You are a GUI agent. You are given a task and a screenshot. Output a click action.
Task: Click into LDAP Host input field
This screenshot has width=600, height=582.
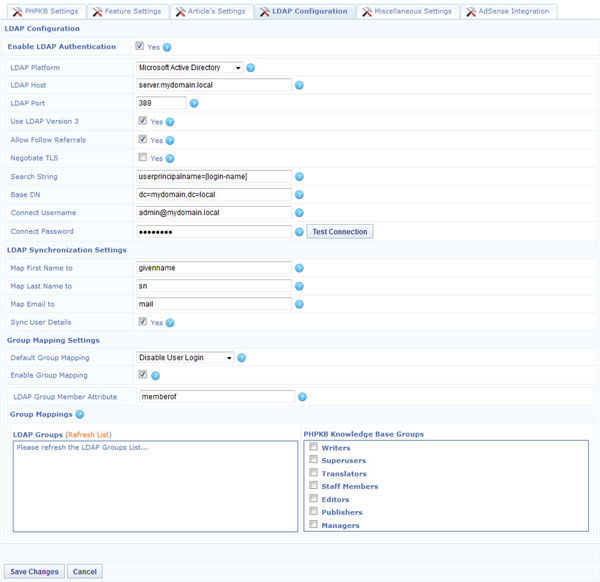click(214, 85)
